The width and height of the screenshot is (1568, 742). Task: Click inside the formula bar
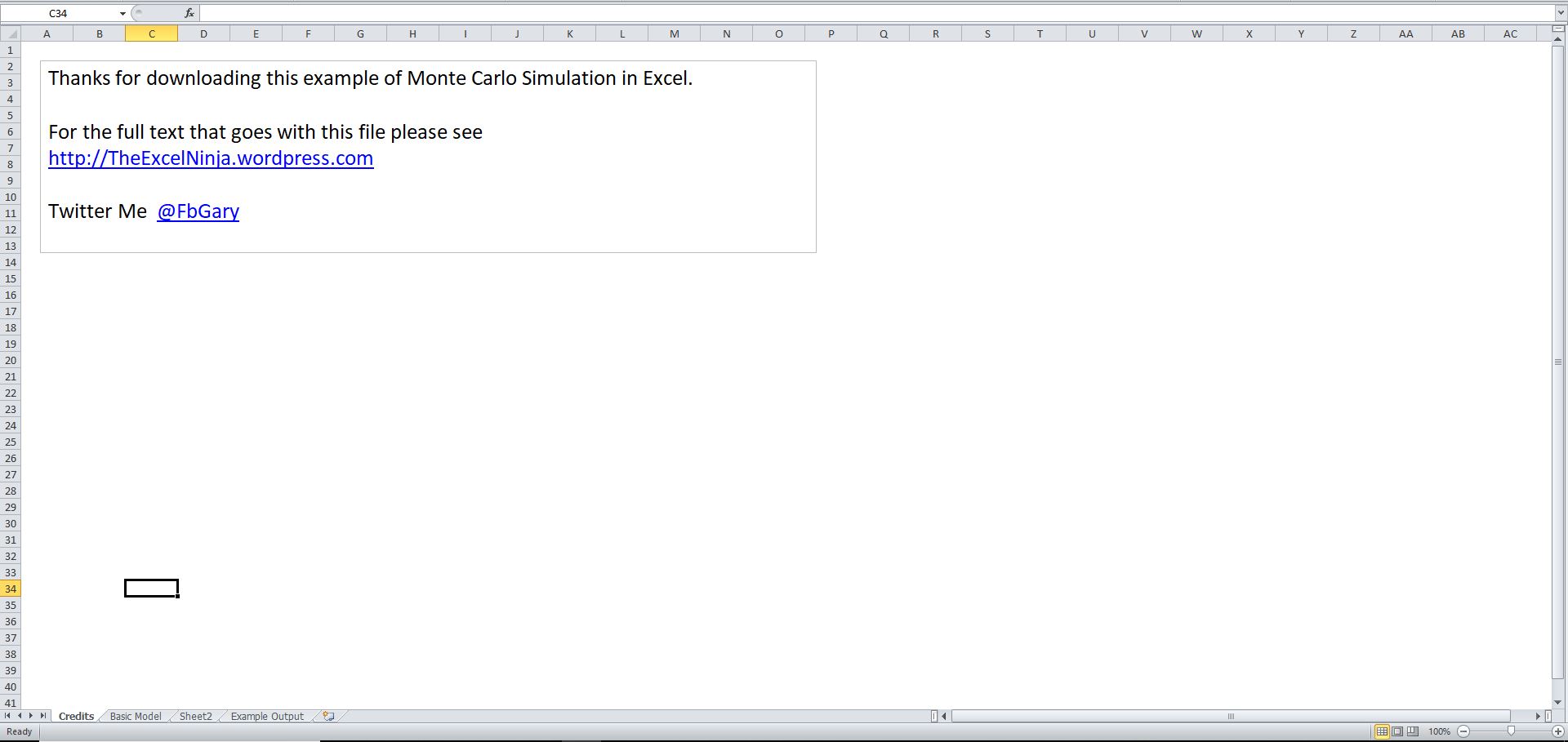point(876,13)
